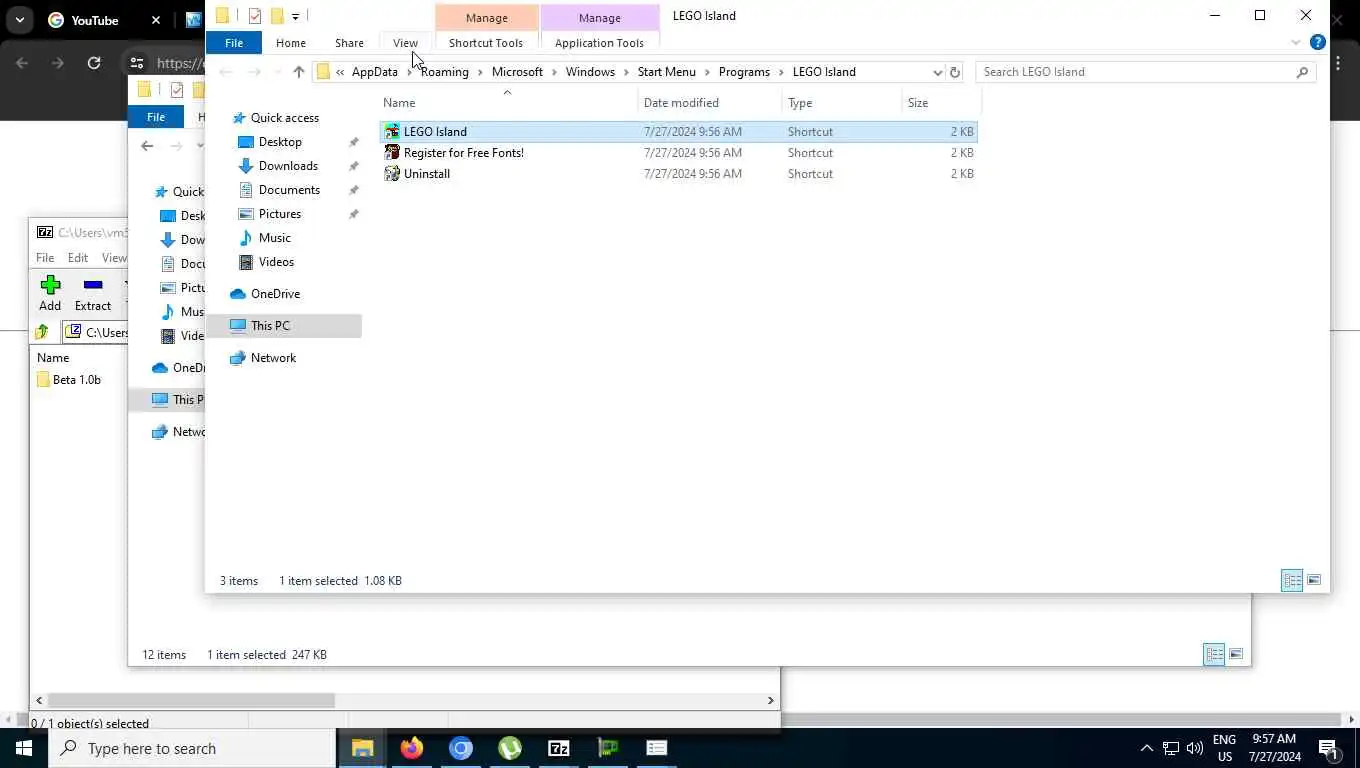
Task: Open Documents in the navigation pane
Action: pos(289,190)
